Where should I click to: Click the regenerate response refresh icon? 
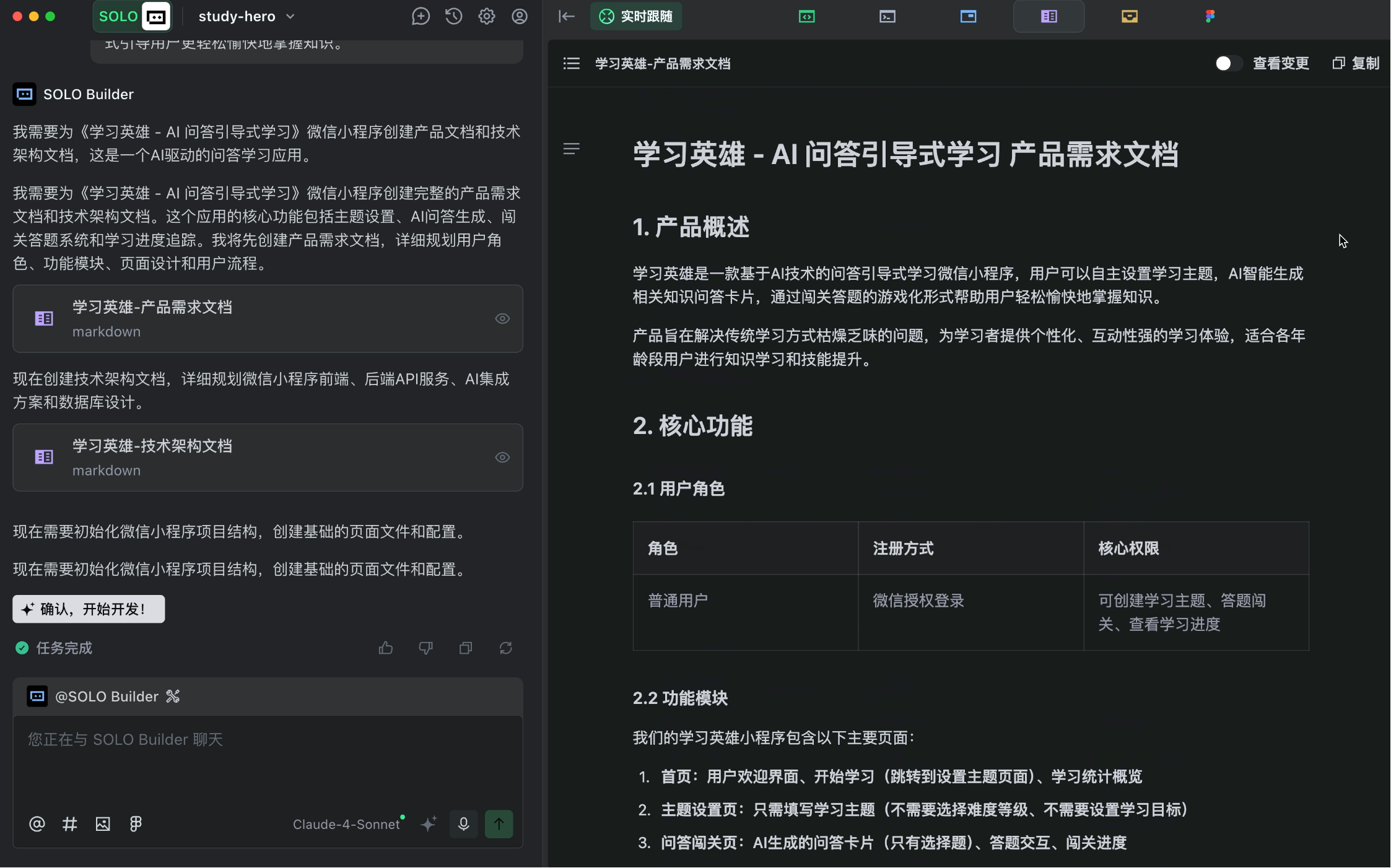(506, 648)
